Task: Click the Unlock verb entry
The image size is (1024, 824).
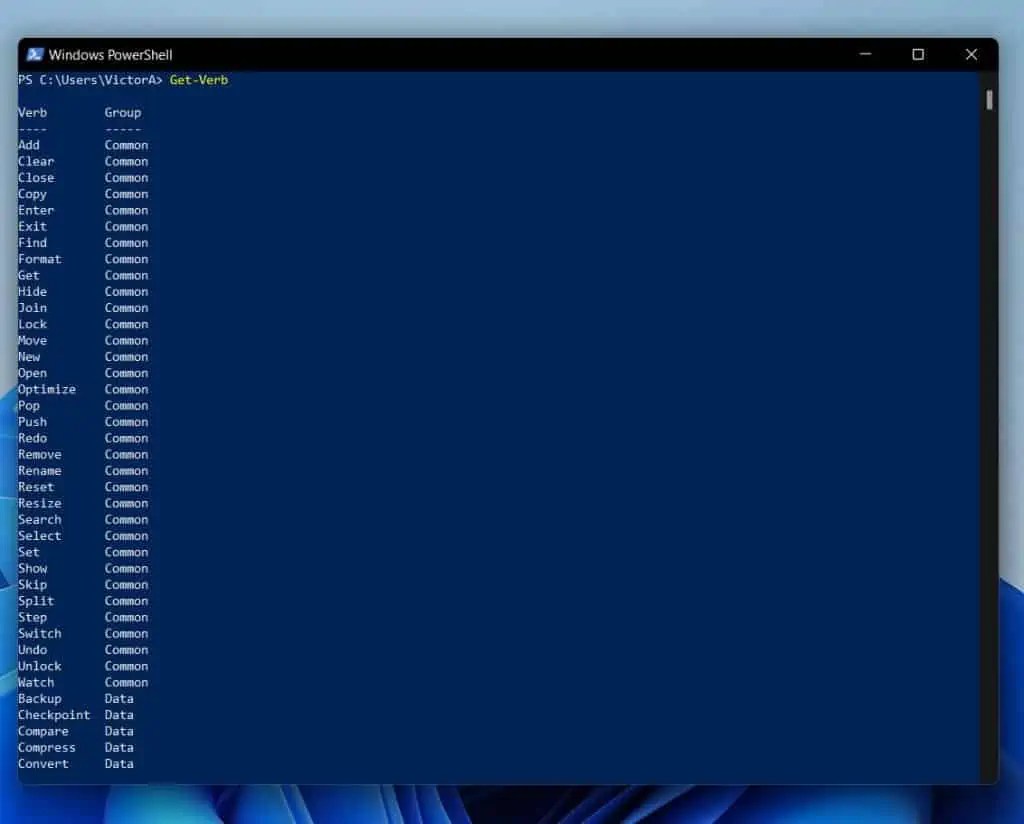Action: point(39,667)
